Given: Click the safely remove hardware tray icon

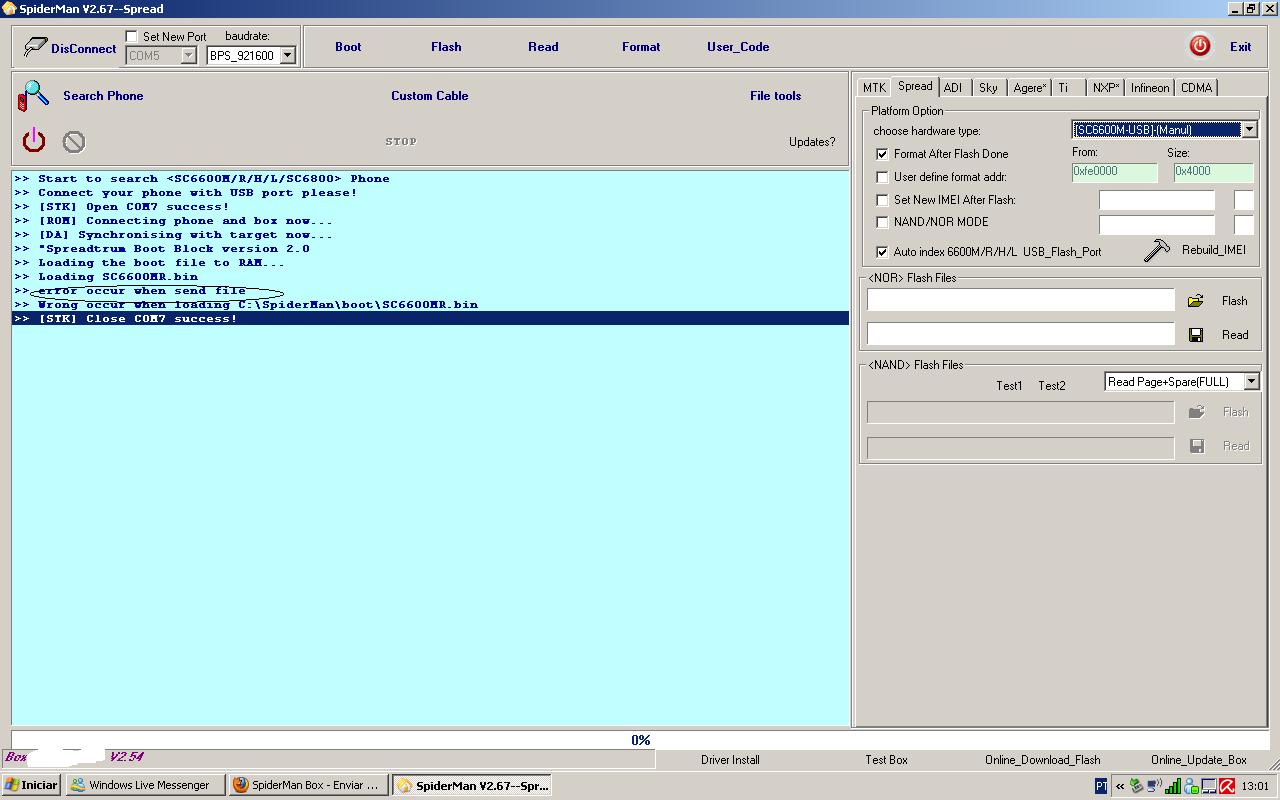Looking at the screenshot, I should tap(1136, 786).
